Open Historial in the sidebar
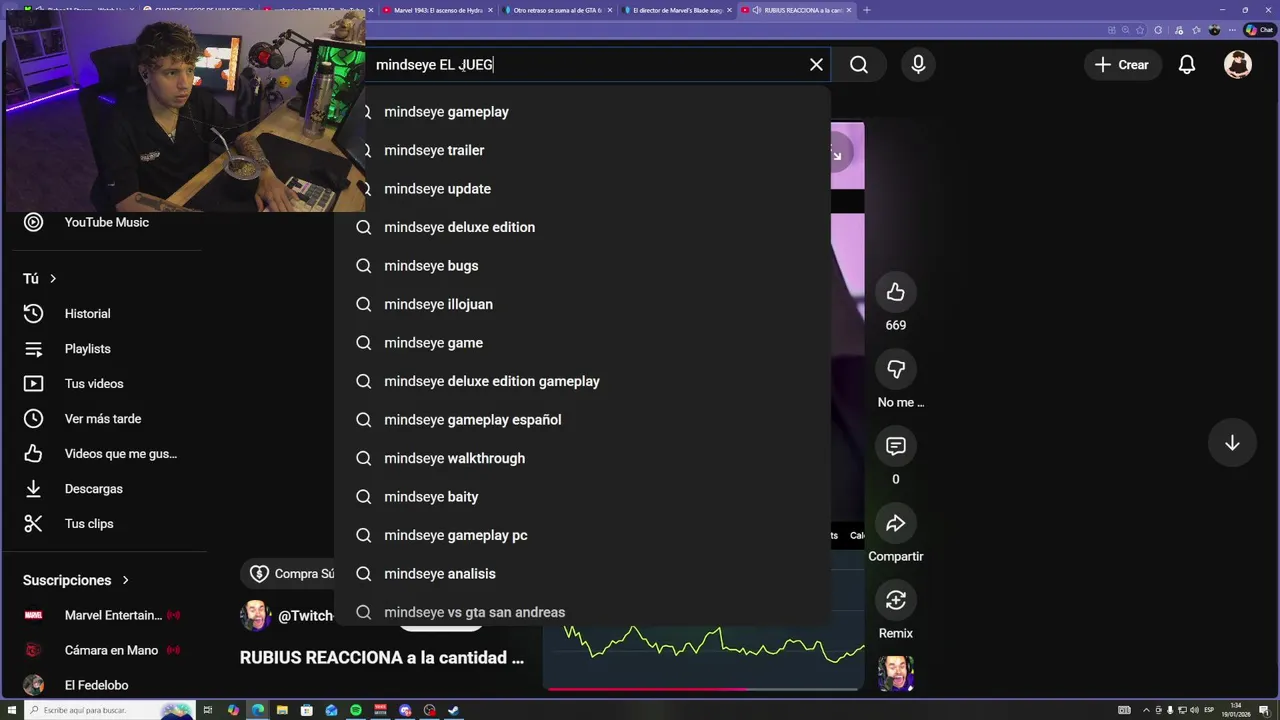This screenshot has width=1280, height=720. (104, 314)
